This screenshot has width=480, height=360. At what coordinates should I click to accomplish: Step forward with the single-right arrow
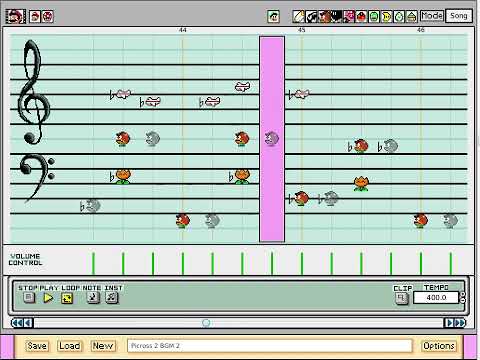[x=449, y=323]
